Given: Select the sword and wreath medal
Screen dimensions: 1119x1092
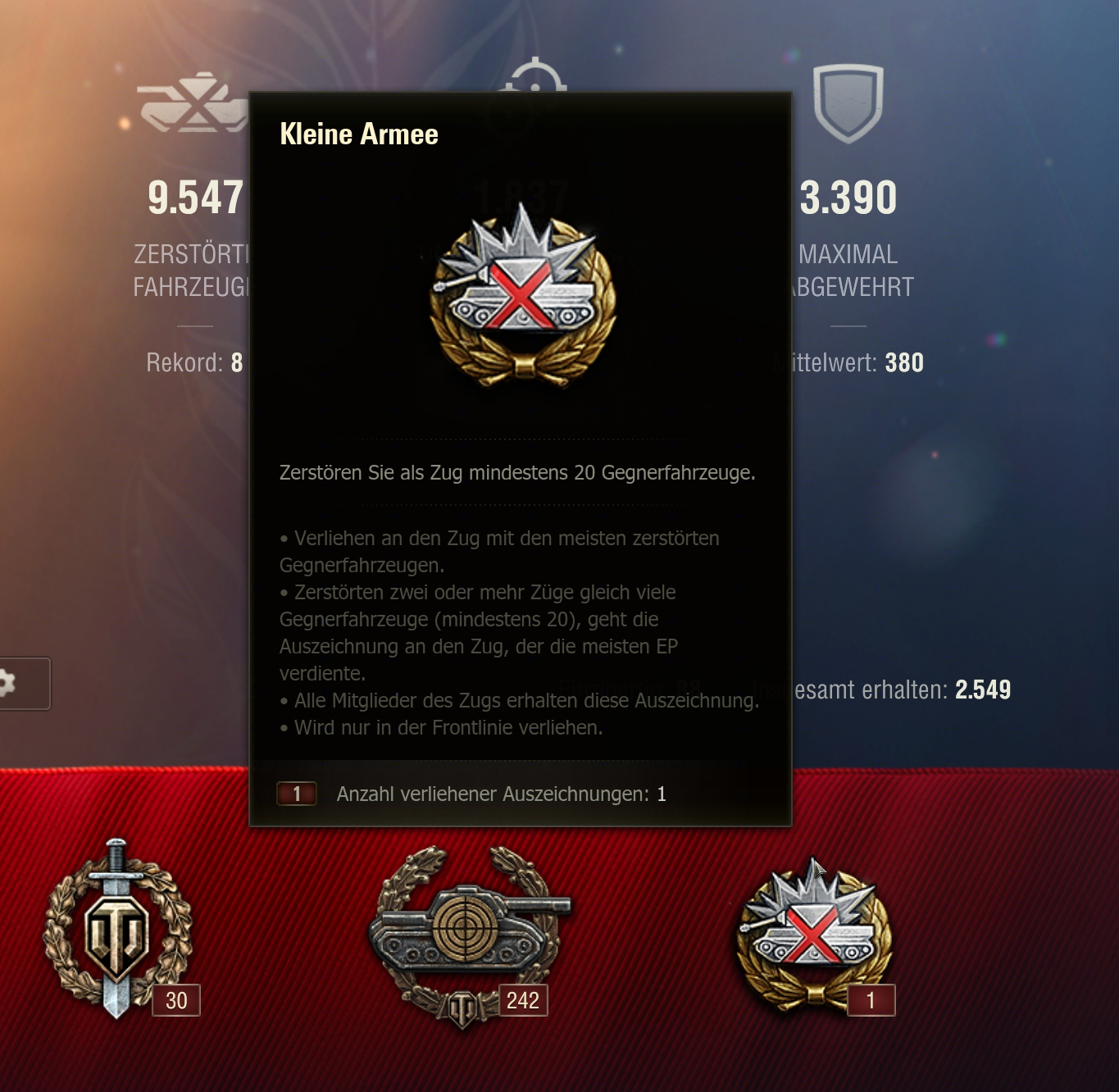Looking at the screenshot, I should [x=117, y=927].
